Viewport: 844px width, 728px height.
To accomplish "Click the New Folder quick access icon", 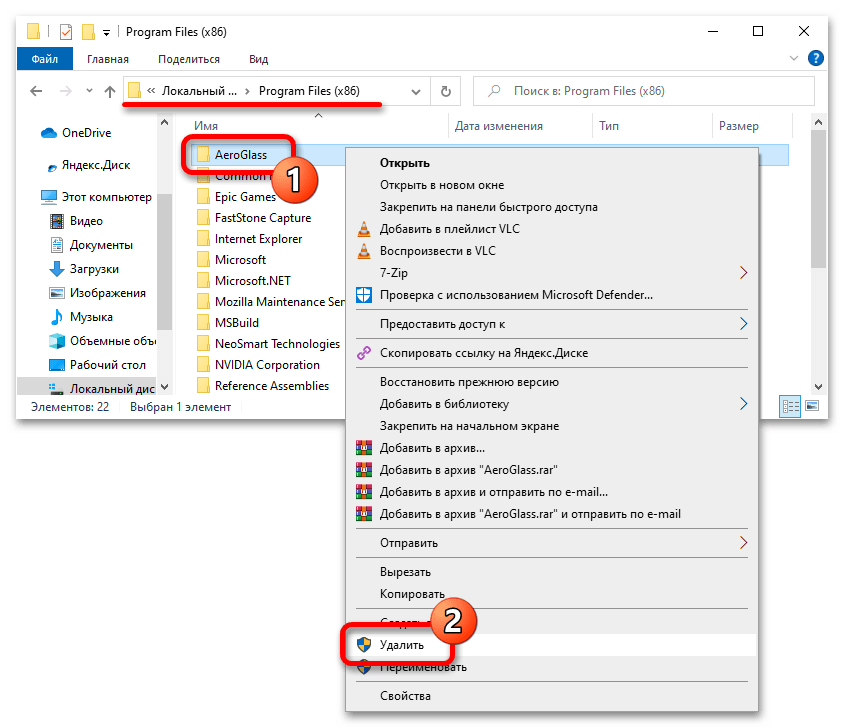I will pos(88,32).
